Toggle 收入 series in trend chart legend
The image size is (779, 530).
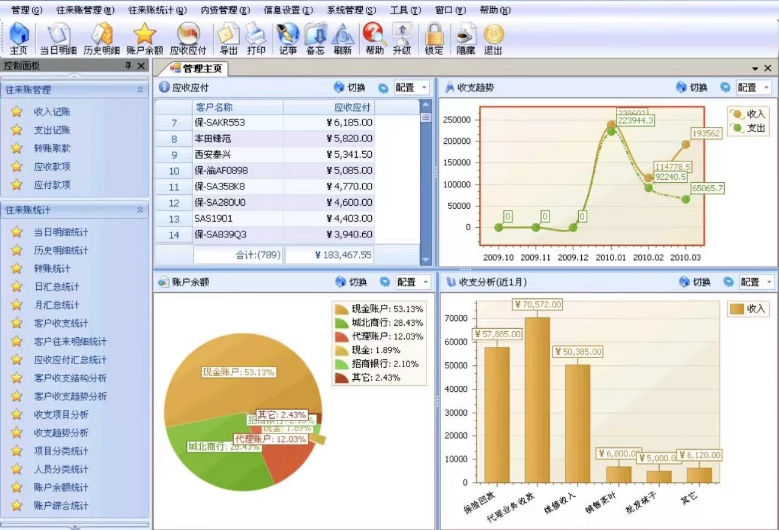tap(748, 114)
